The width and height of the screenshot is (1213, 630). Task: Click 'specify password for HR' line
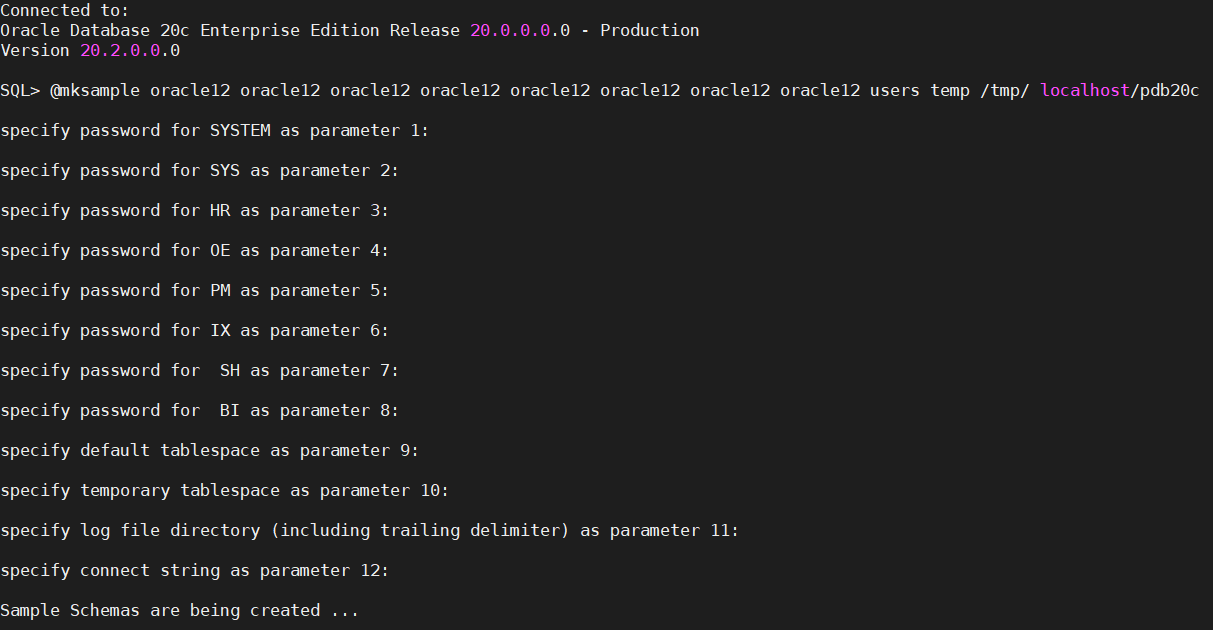(x=195, y=211)
